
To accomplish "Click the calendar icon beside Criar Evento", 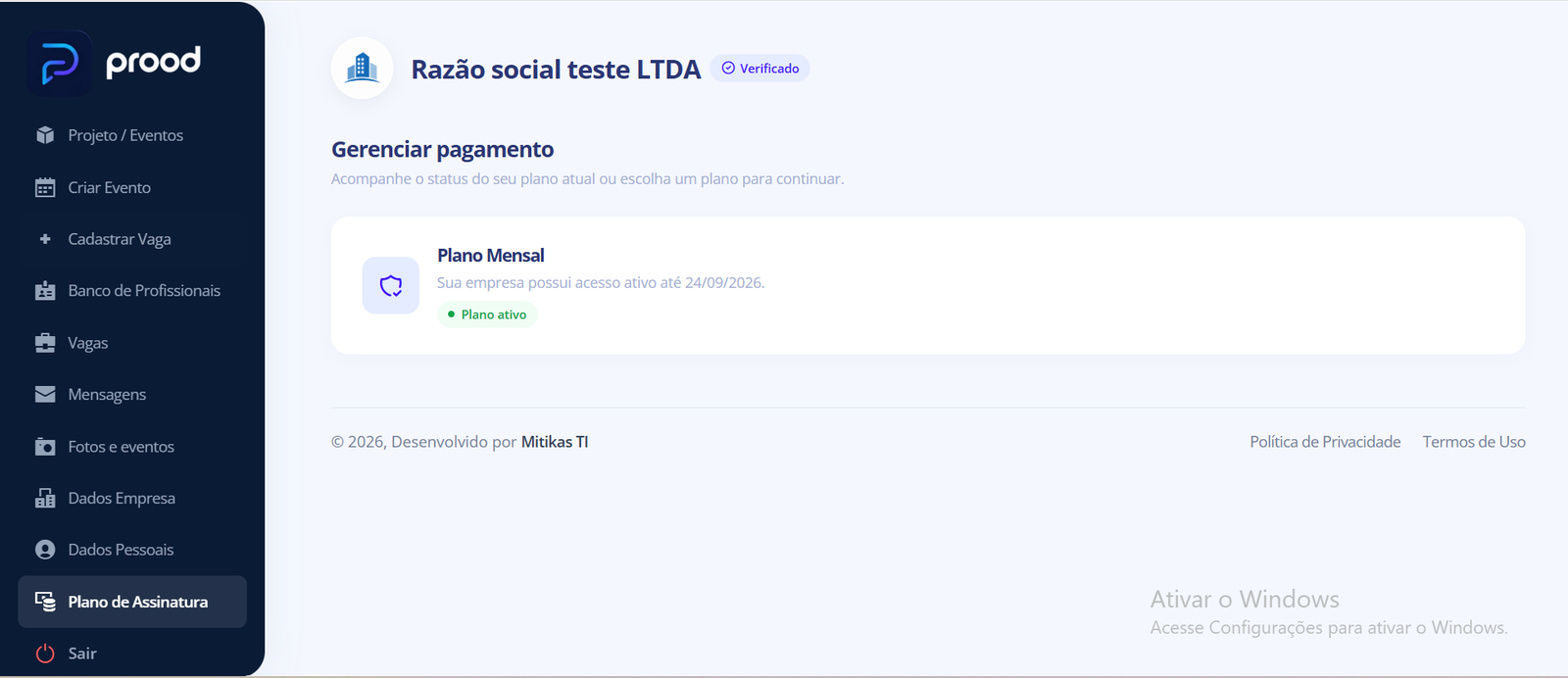I will pyautogui.click(x=45, y=187).
